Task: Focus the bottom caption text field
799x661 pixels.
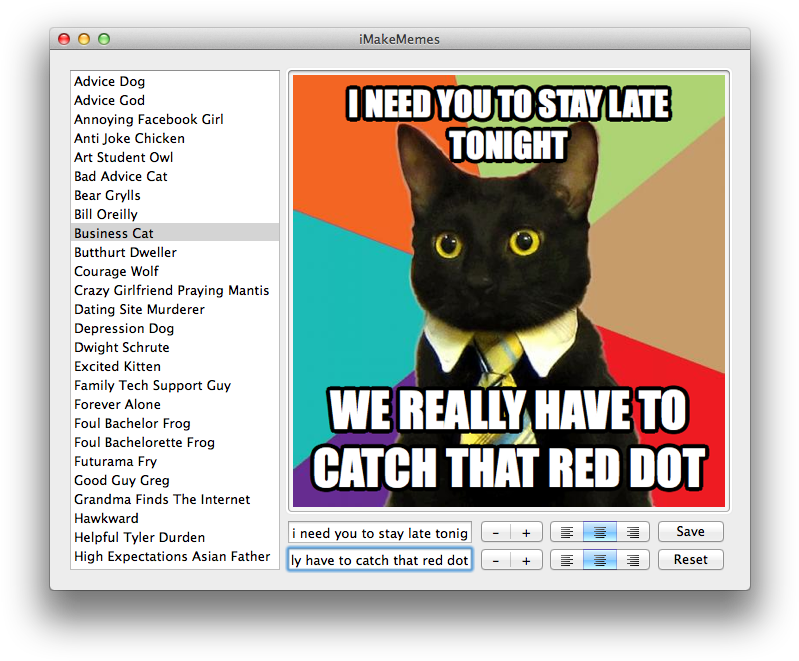Action: tap(380, 560)
